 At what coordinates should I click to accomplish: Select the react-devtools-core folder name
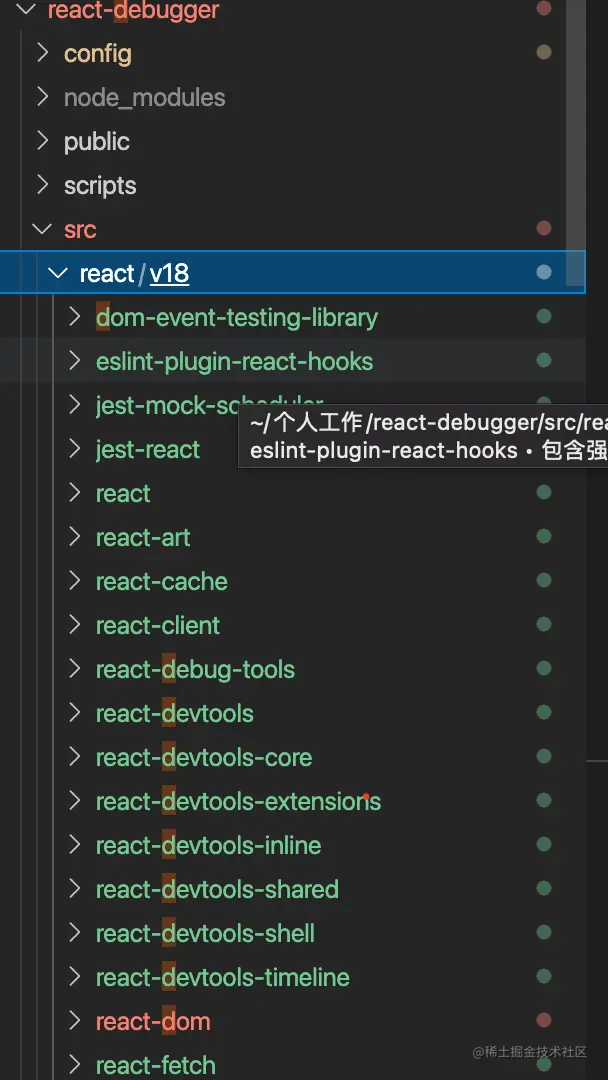pos(204,758)
